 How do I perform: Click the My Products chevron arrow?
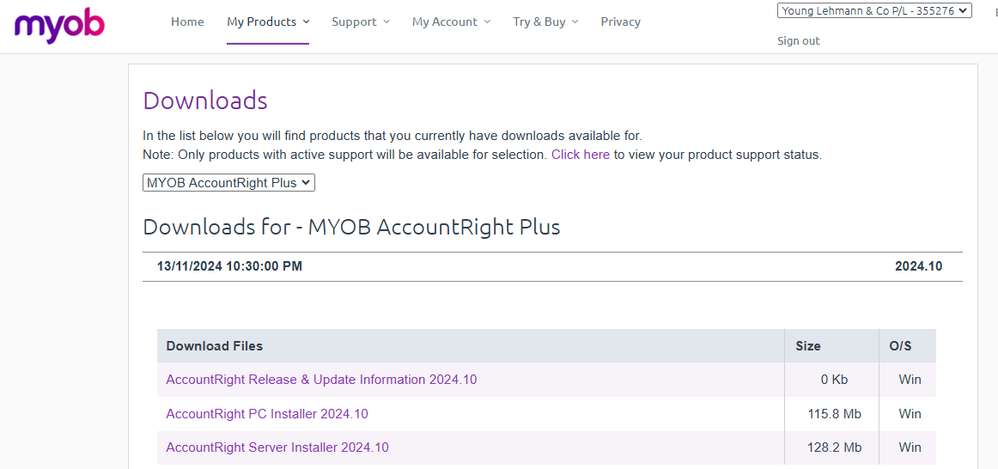[x=306, y=22]
